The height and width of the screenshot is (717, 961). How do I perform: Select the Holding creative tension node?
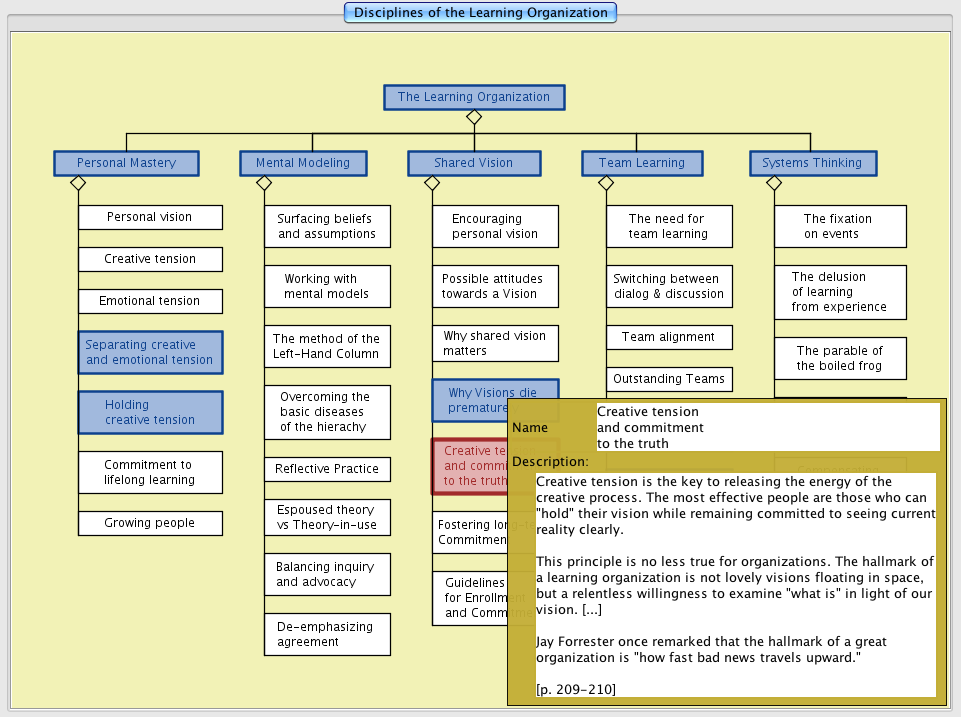pyautogui.click(x=150, y=412)
